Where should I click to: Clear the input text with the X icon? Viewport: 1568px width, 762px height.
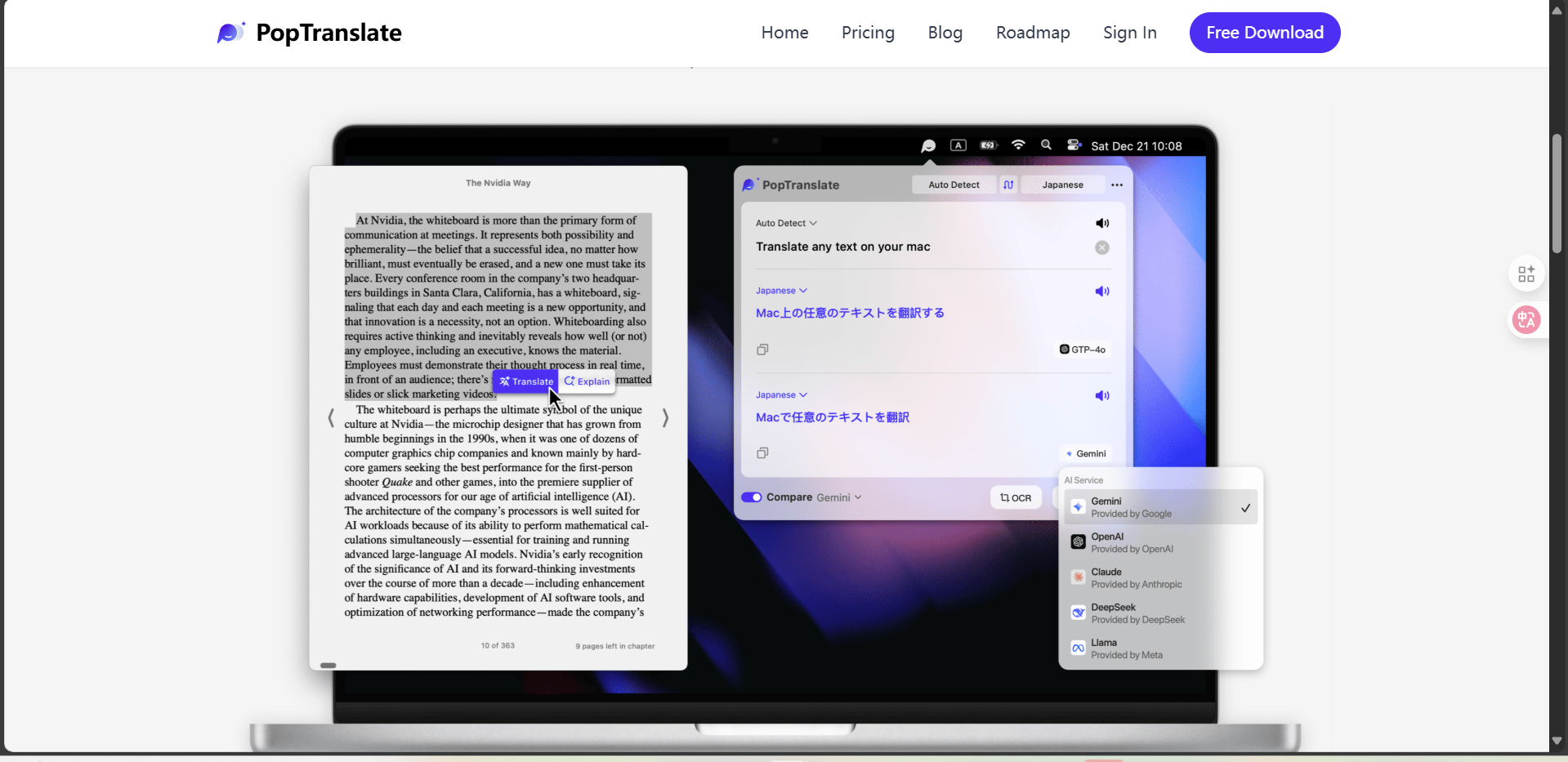(1102, 247)
